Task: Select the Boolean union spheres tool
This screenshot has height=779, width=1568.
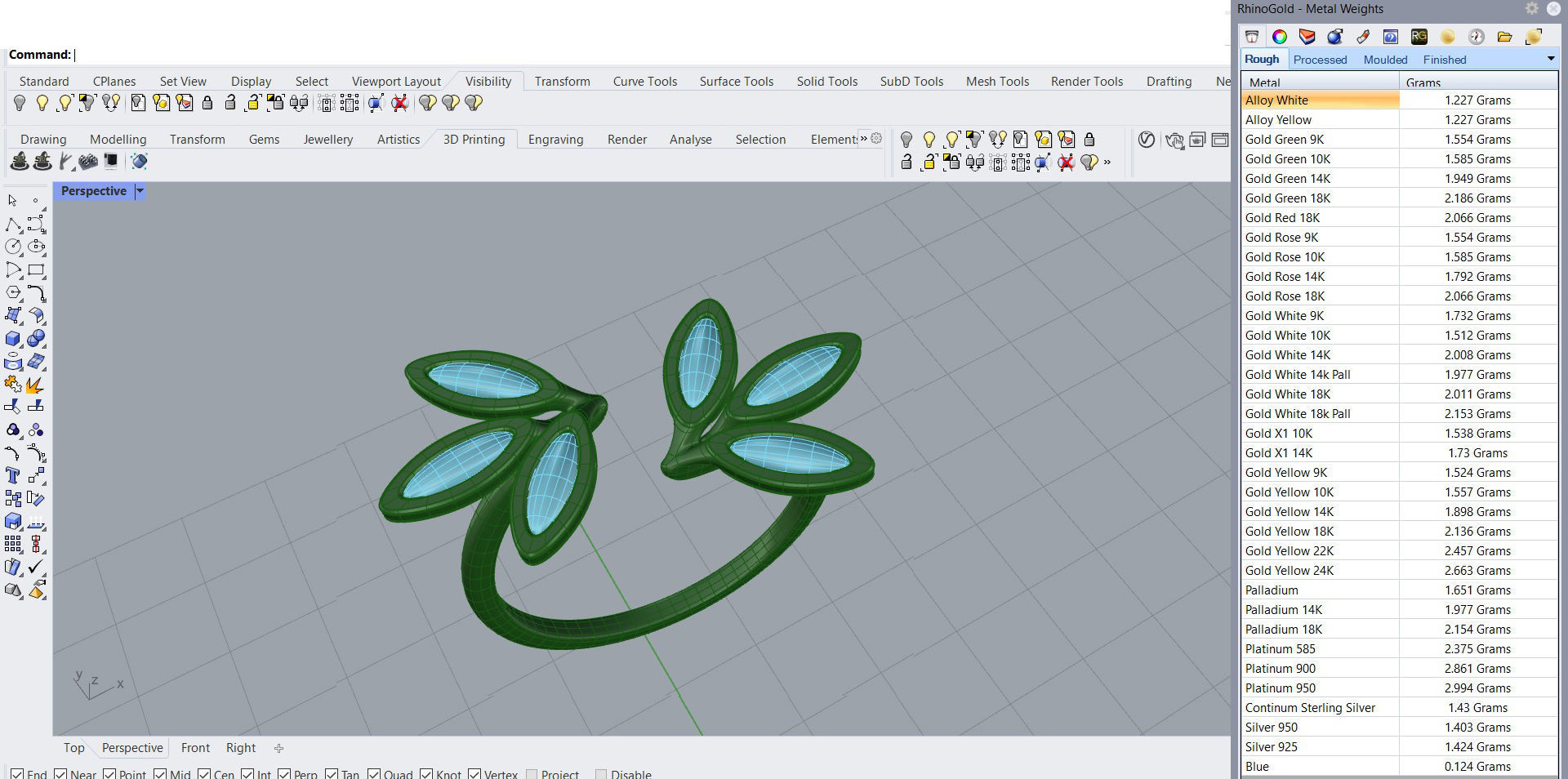Action: point(36,338)
